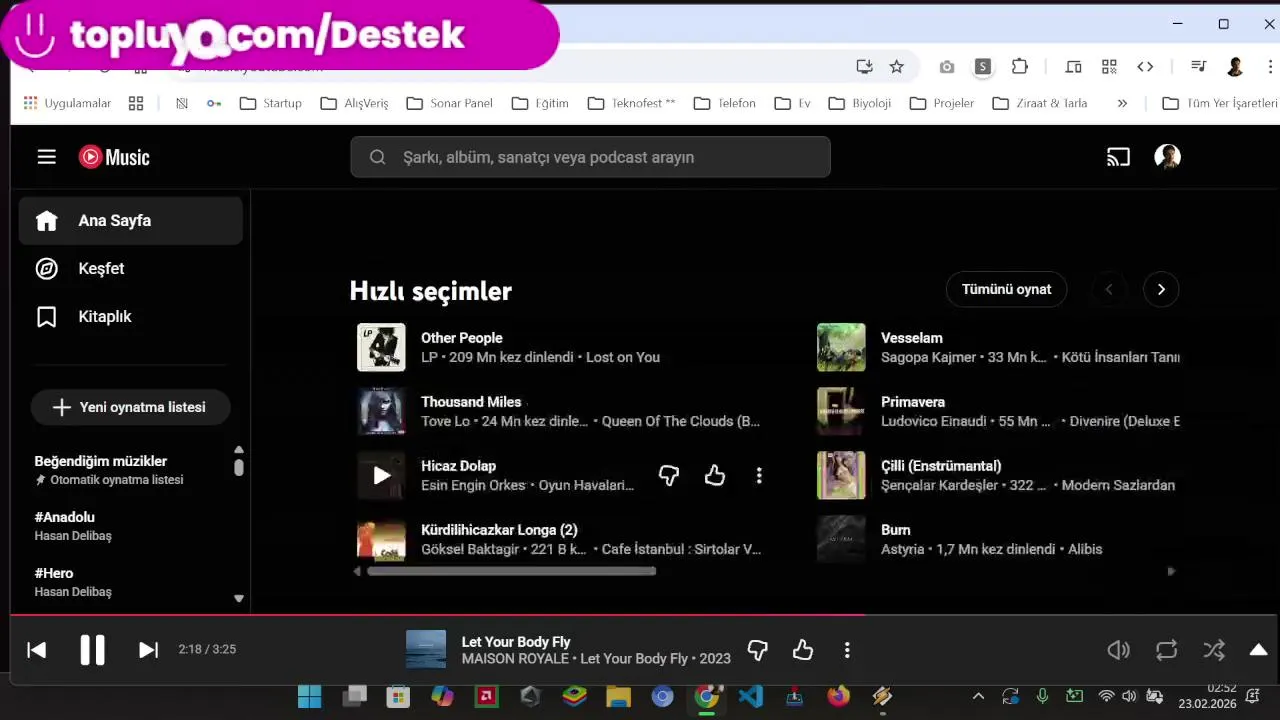
Task: Create Yeni oynatma listesi
Action: [x=131, y=407]
